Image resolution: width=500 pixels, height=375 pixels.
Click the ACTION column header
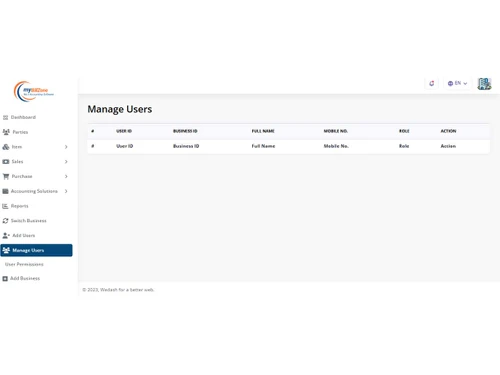pos(448,131)
